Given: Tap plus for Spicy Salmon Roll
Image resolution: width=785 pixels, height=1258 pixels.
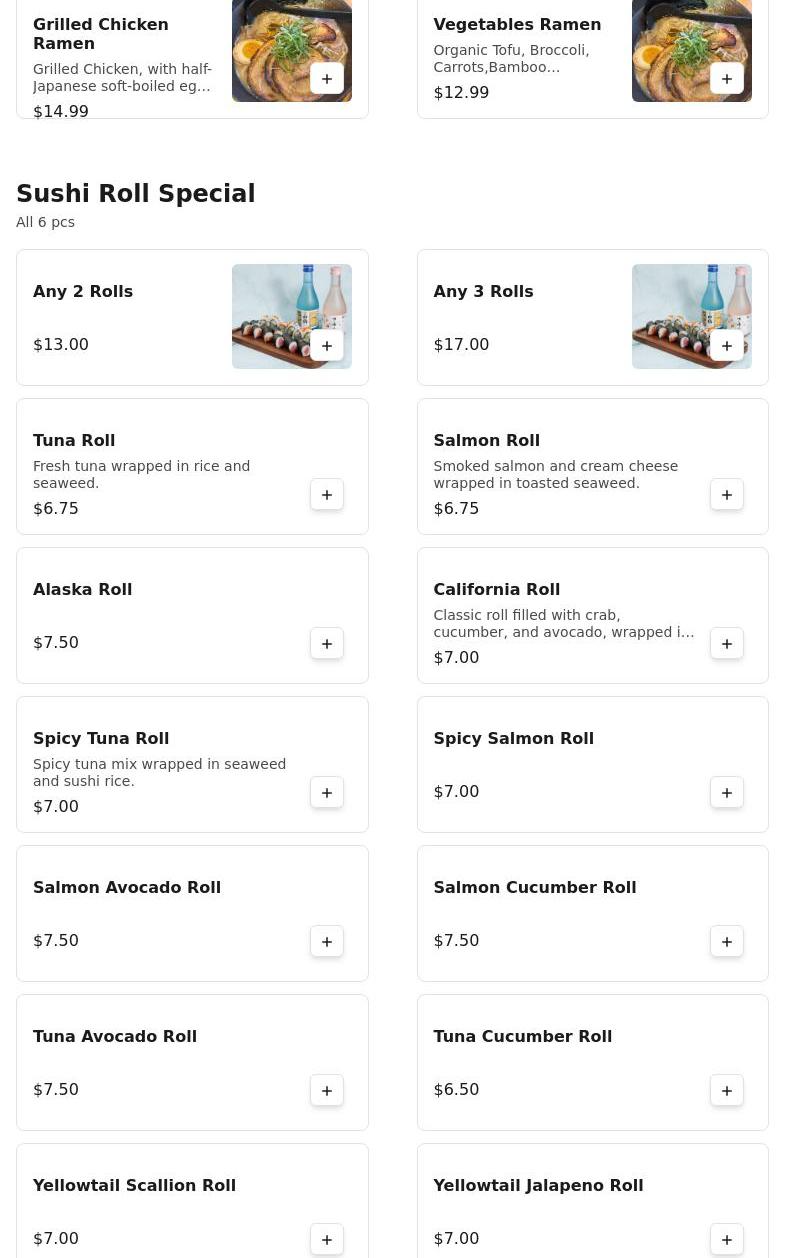Looking at the screenshot, I should 727,792.
